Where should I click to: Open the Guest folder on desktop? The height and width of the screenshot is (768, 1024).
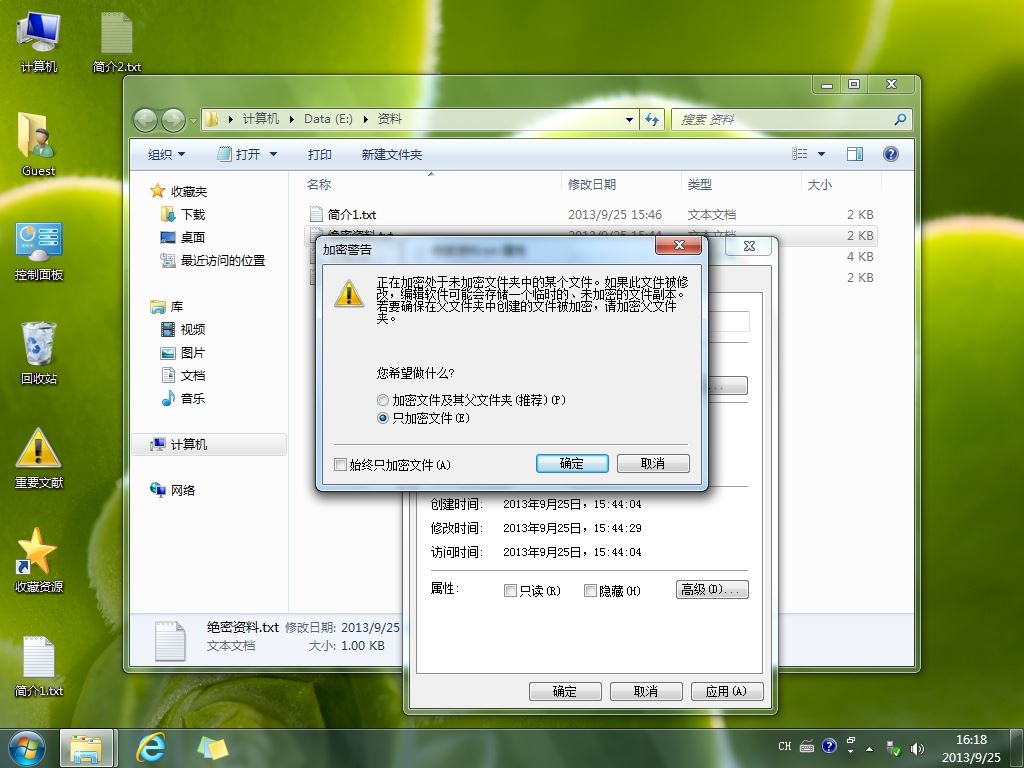click(39, 145)
